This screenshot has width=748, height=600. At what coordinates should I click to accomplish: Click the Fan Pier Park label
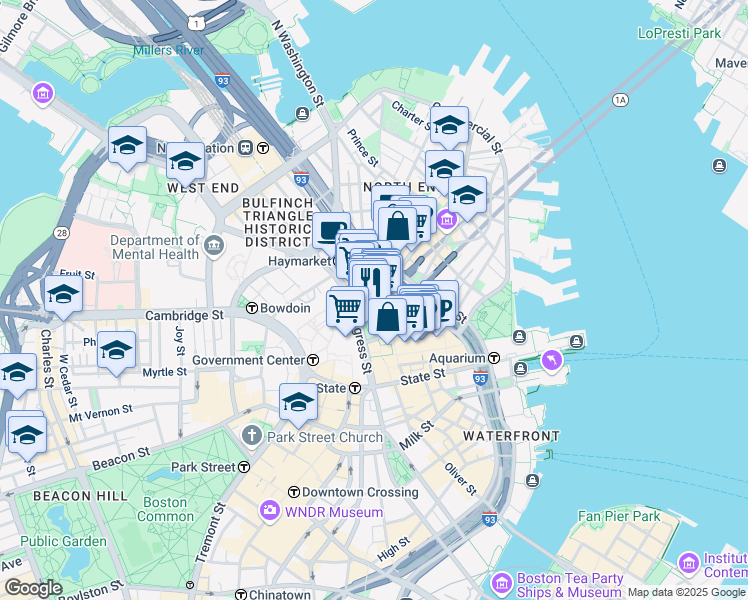point(619,516)
